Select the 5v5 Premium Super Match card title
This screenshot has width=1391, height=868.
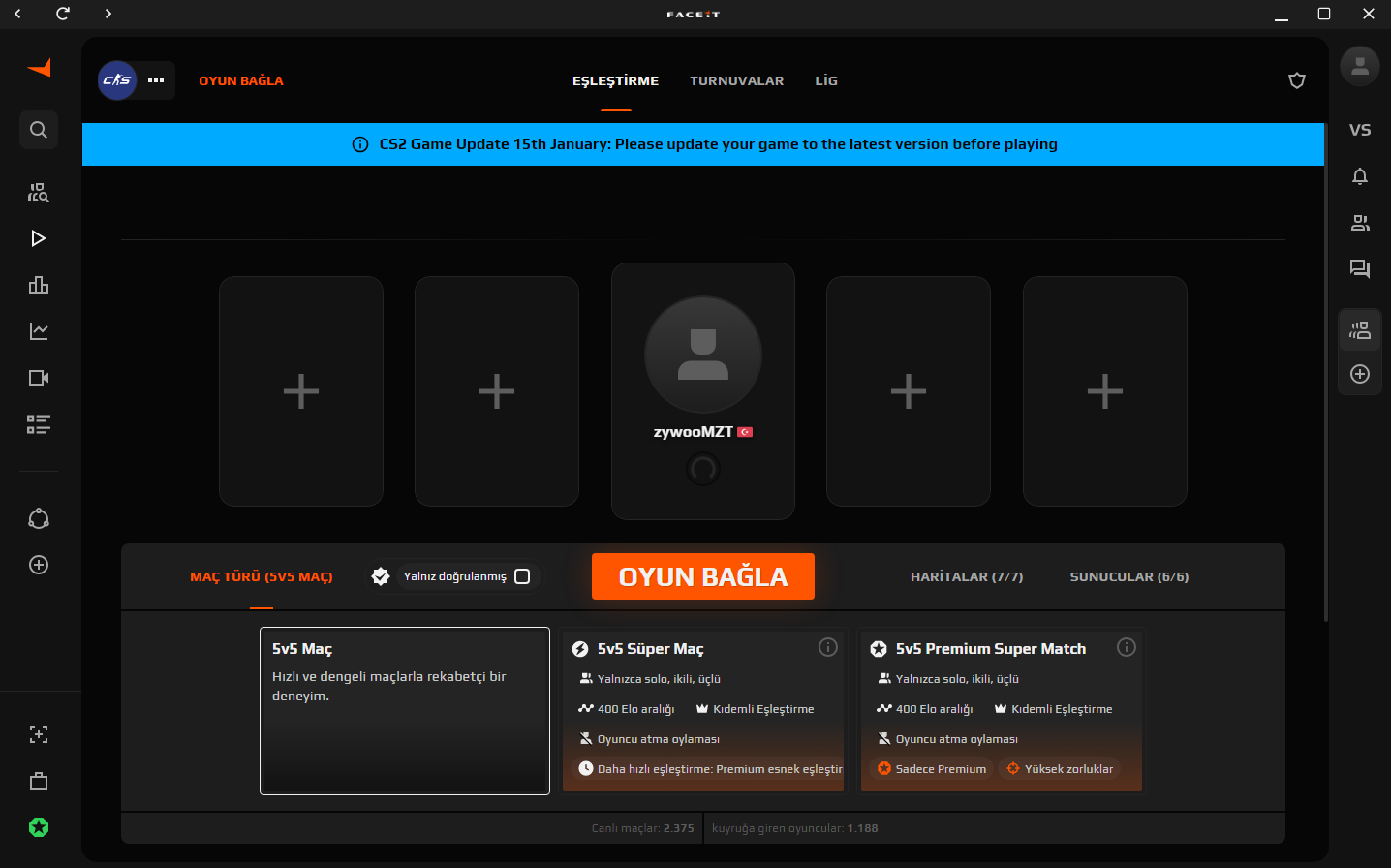pyautogui.click(x=991, y=649)
